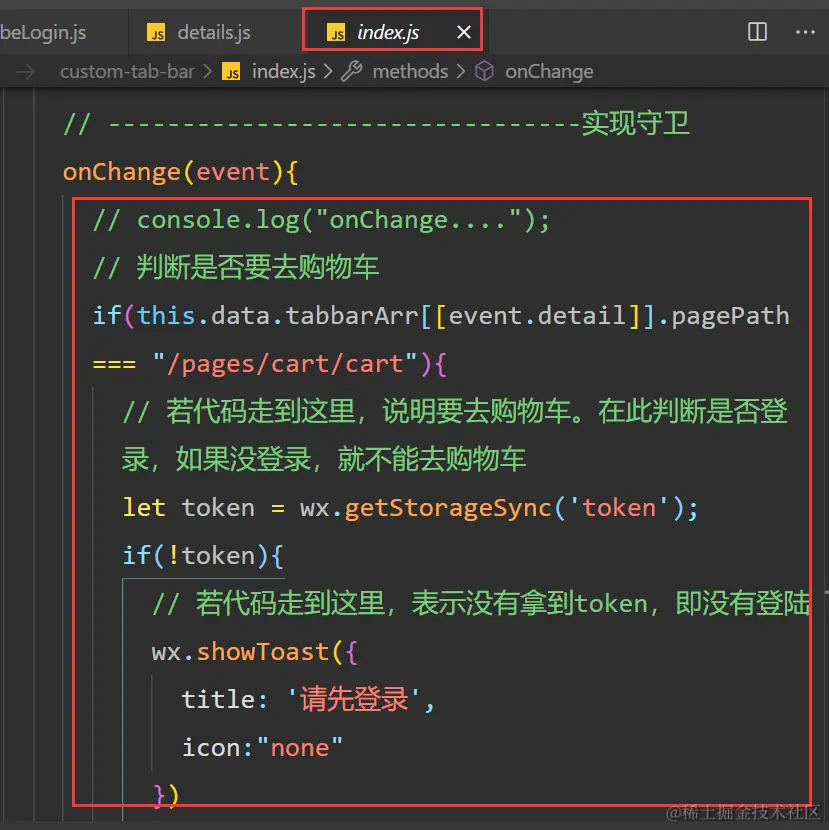Click the JS icon on details.js tab
The height and width of the screenshot is (830, 829).
coord(156,32)
